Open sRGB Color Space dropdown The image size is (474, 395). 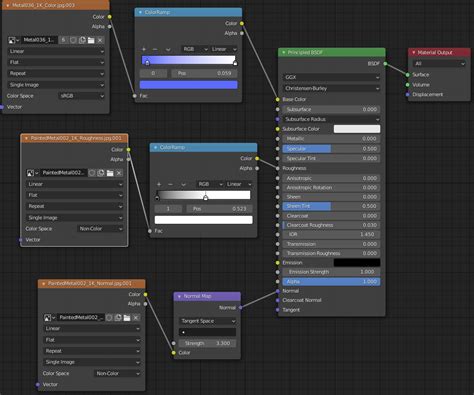(81, 96)
